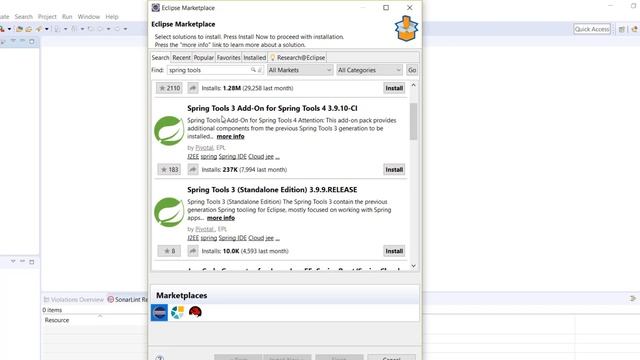
Task: Select the Obeo marketplace icon under Marketplaces
Action: pyautogui.click(x=178, y=313)
